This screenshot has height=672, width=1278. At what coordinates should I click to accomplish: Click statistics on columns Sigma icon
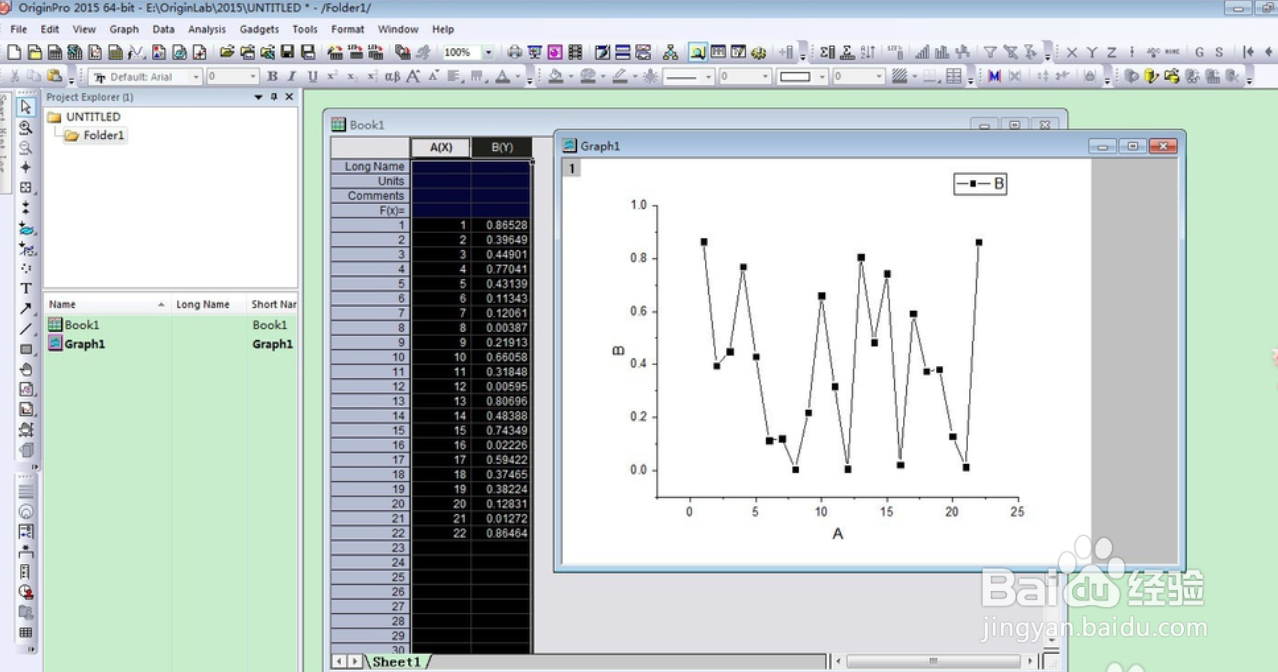tap(827, 52)
